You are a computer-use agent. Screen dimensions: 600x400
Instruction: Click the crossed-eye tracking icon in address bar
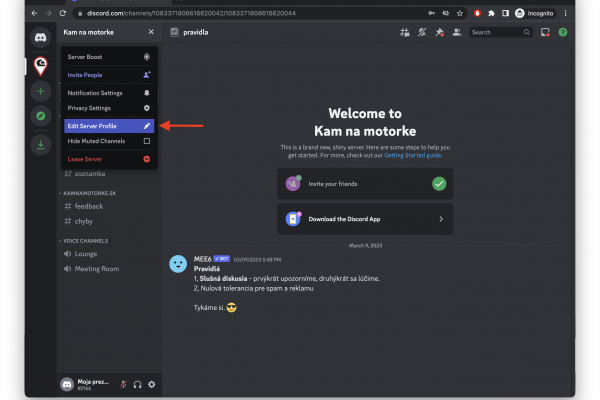coord(446,13)
